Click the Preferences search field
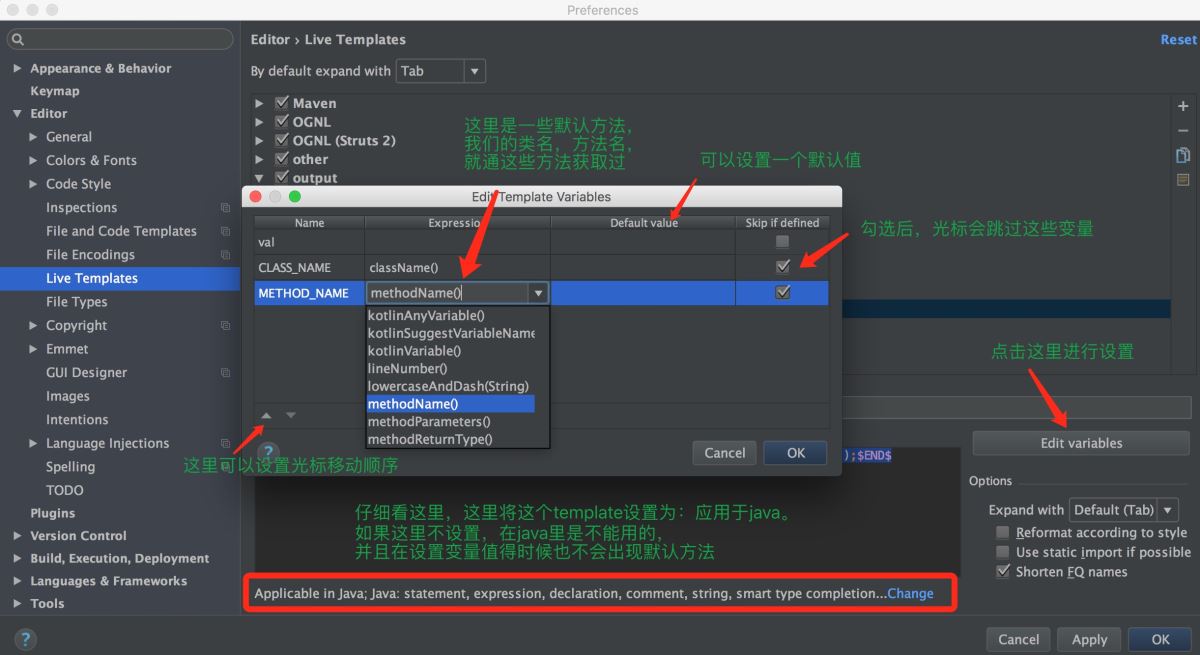 point(120,40)
